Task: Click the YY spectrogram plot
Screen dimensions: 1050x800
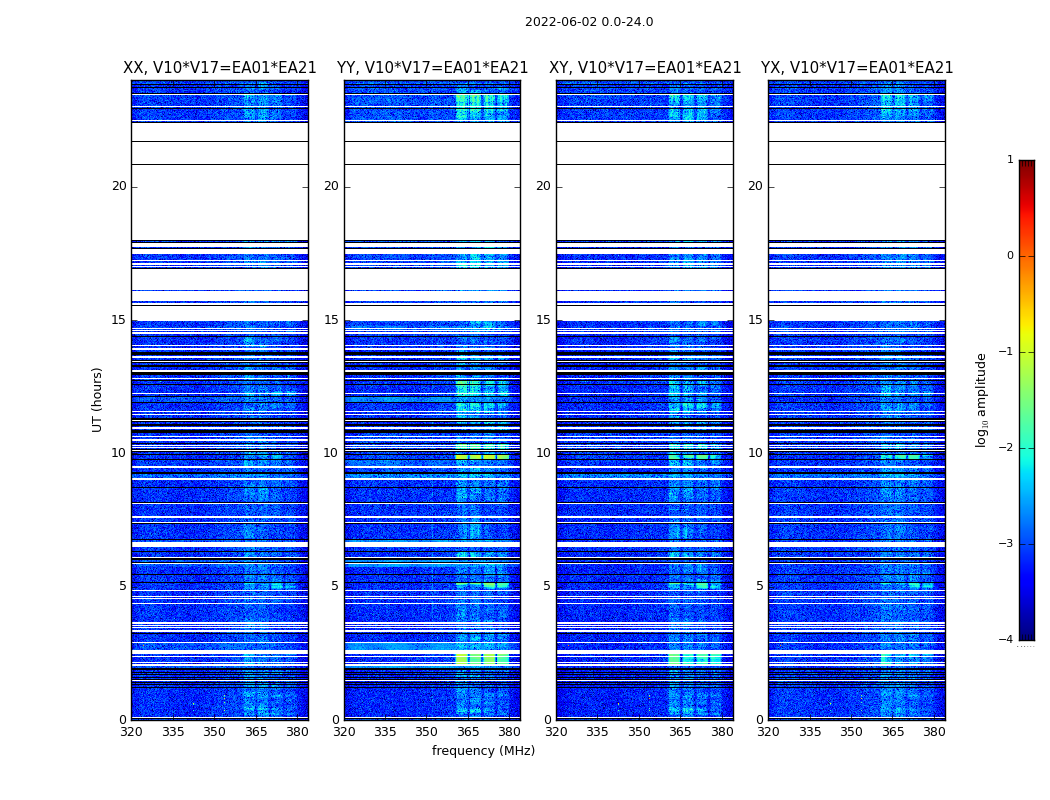Action: tap(433, 400)
